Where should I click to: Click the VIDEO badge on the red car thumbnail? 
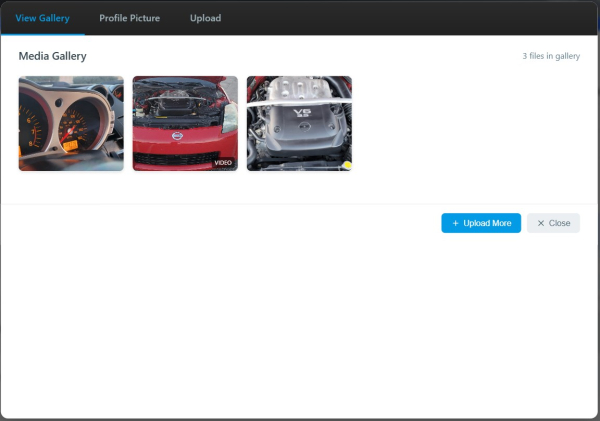[223, 163]
